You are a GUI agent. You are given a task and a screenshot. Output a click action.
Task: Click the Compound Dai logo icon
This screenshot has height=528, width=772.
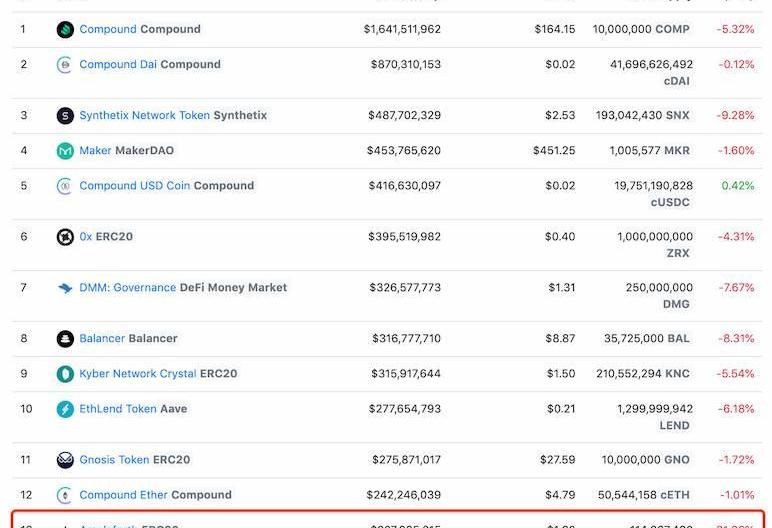tap(65, 65)
